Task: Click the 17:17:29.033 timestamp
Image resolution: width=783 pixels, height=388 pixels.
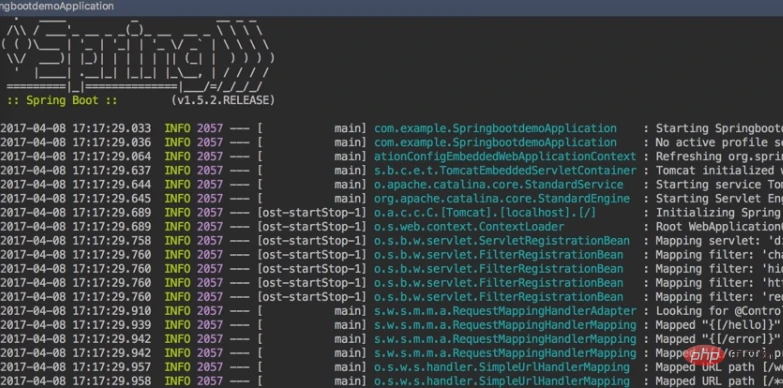Action: [111, 128]
